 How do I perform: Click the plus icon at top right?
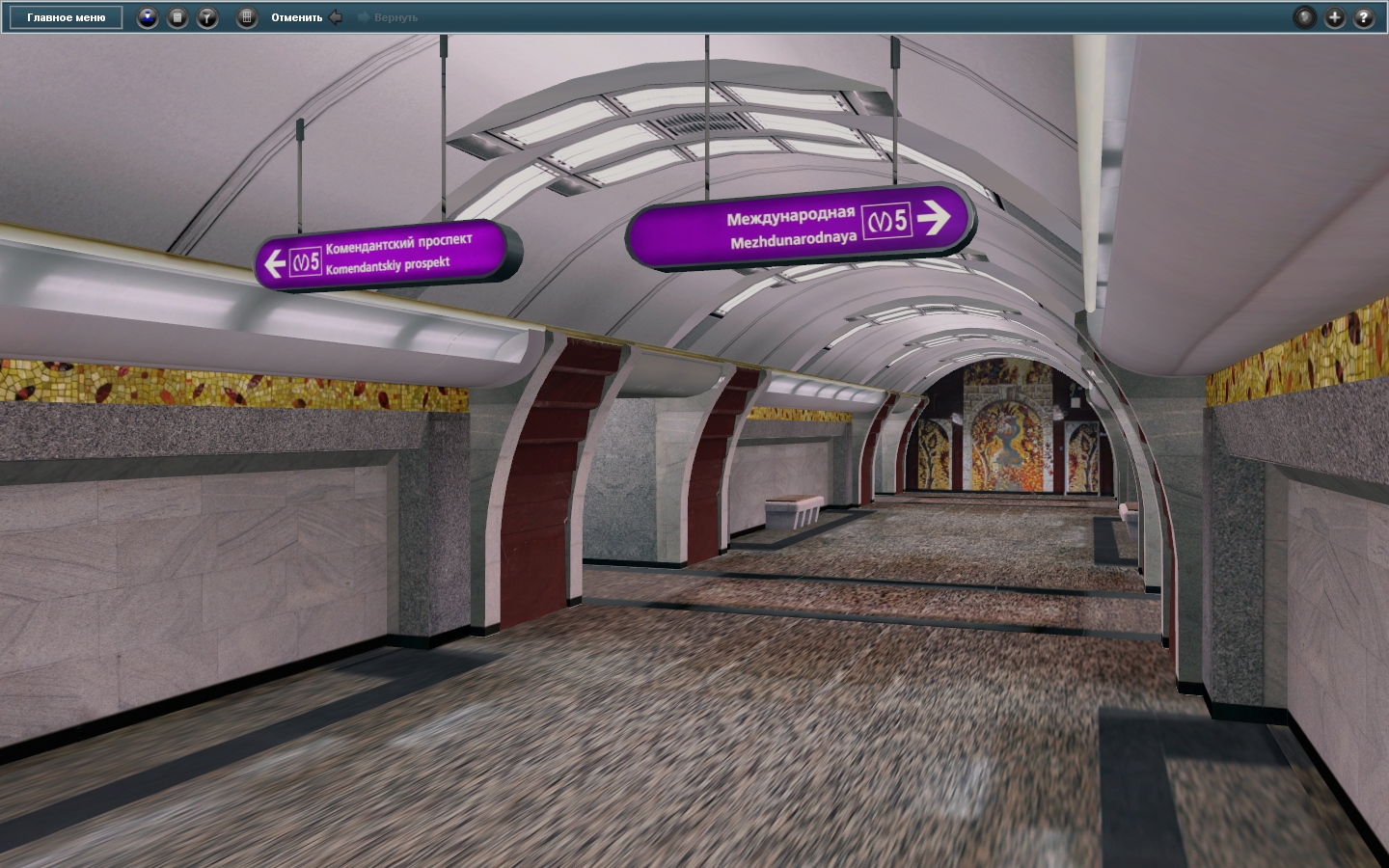point(1334,17)
